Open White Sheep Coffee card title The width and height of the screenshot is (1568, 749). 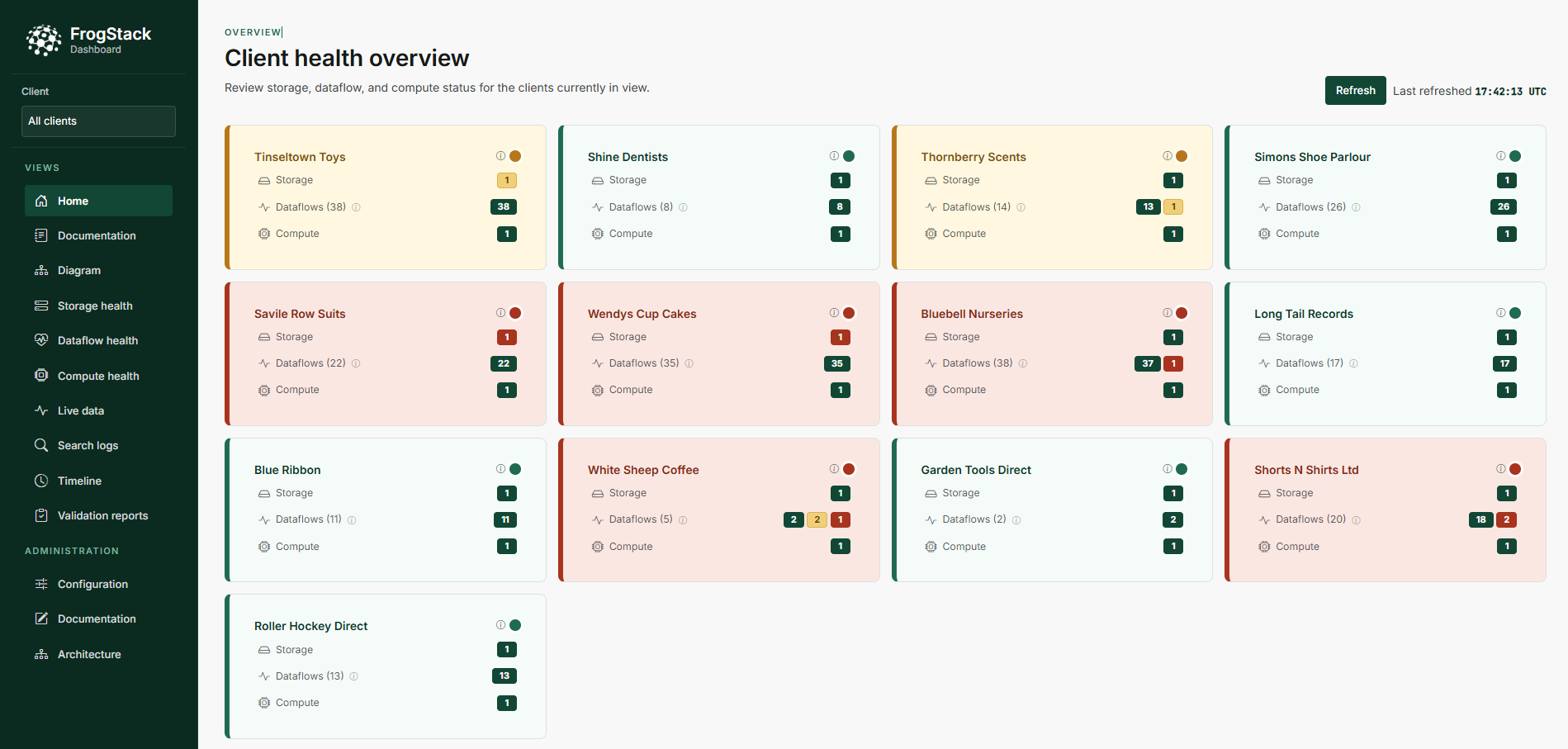643,470
